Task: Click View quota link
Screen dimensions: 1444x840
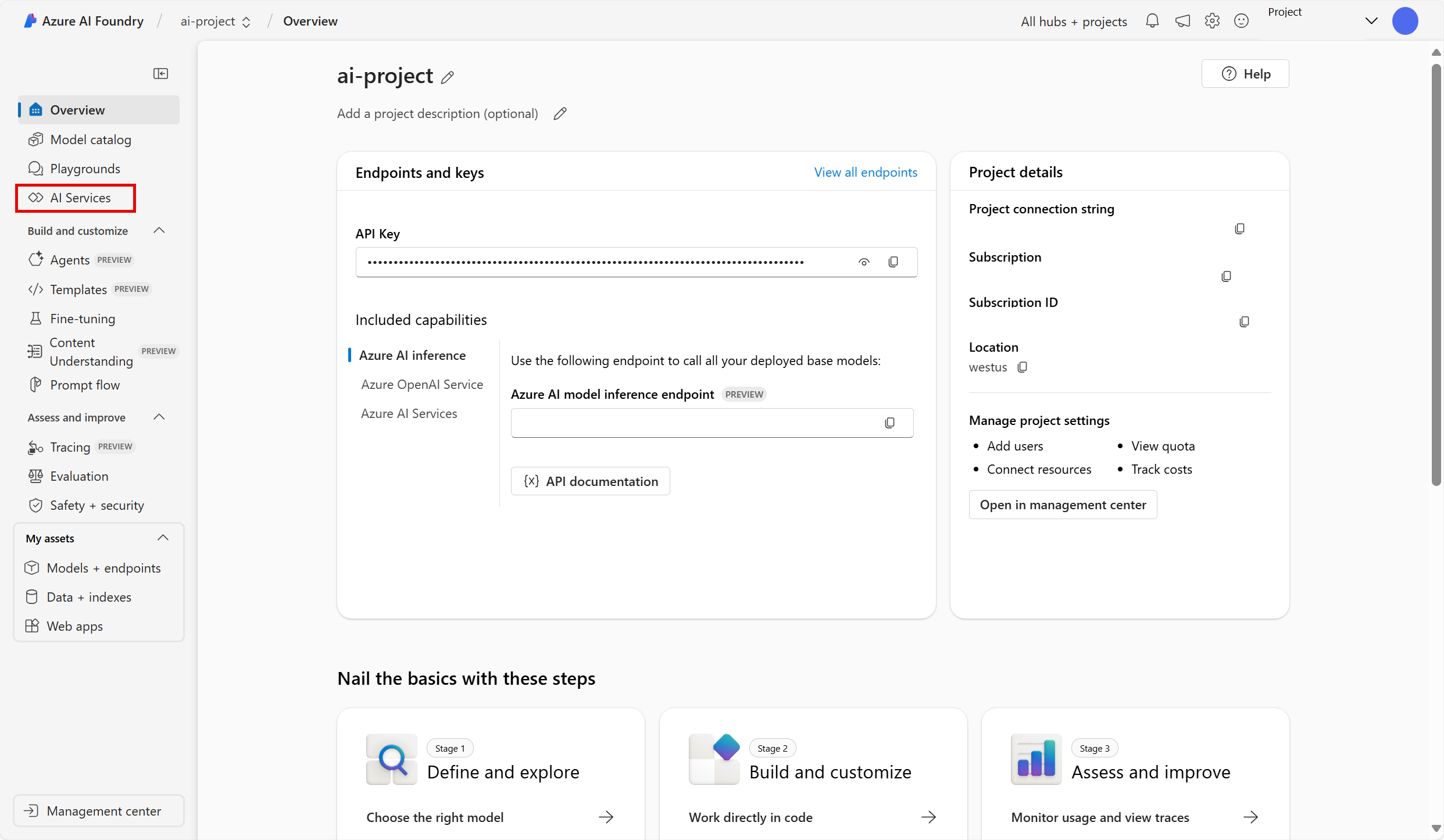Action: click(1163, 446)
